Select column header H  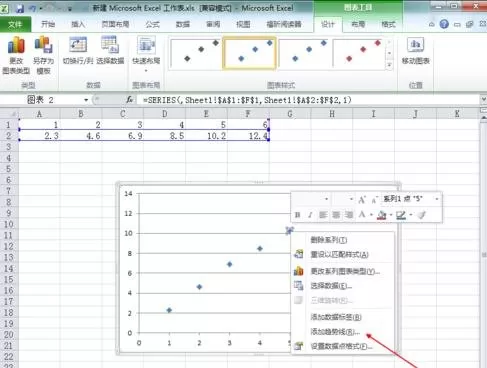pos(332,114)
